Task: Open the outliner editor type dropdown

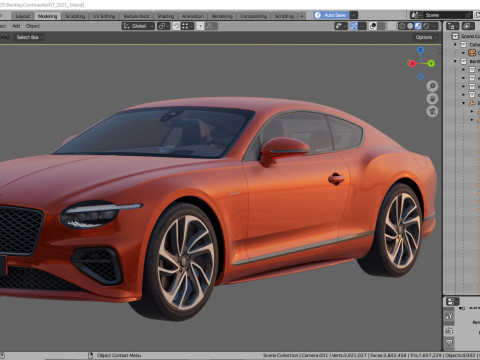Action: (x=453, y=26)
